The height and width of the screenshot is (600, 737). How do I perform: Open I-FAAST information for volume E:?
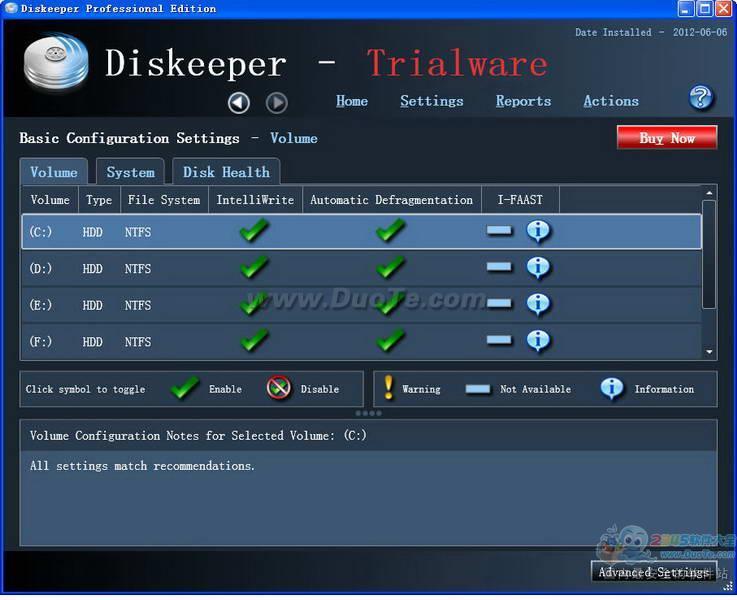(x=538, y=304)
